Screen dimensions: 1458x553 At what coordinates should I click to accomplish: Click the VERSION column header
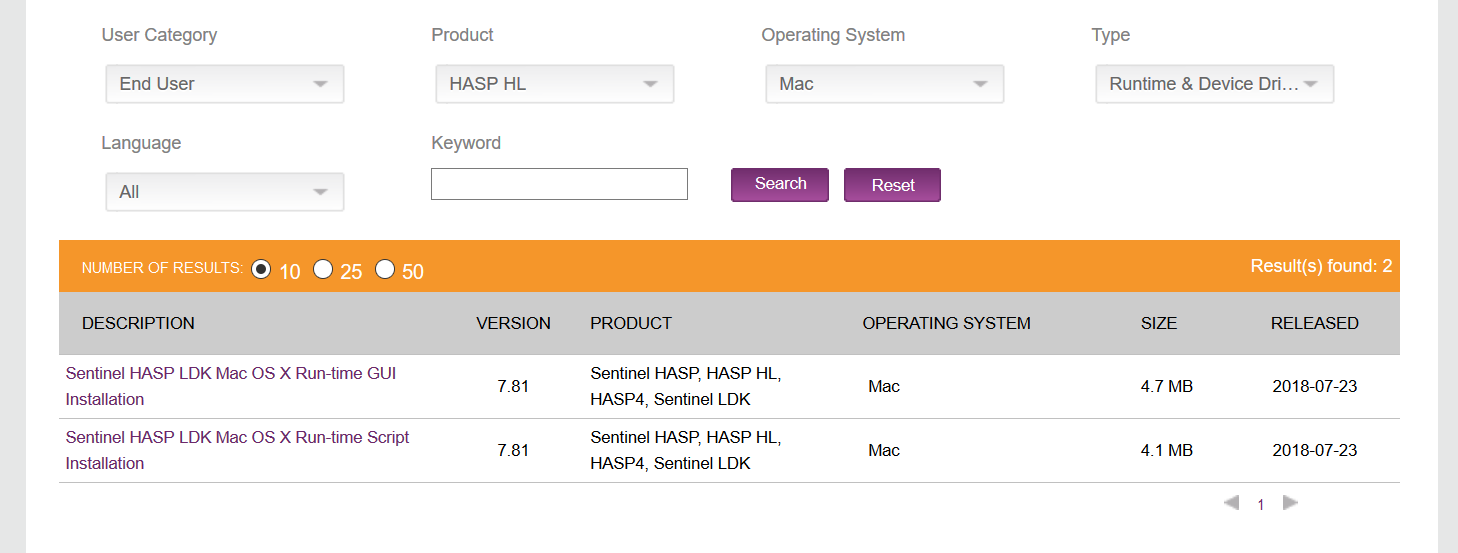[x=513, y=323]
